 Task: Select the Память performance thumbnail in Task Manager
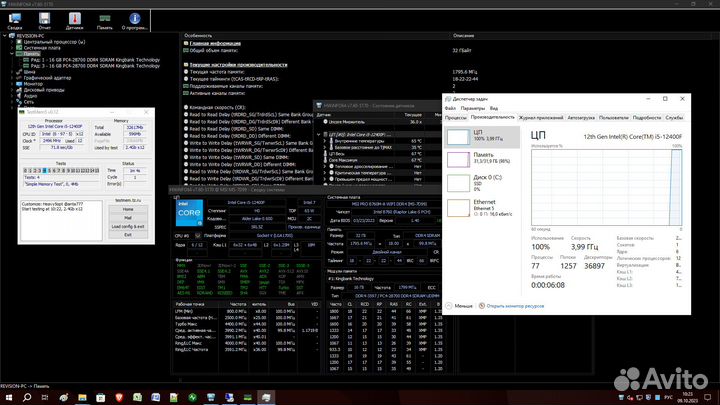click(x=482, y=159)
